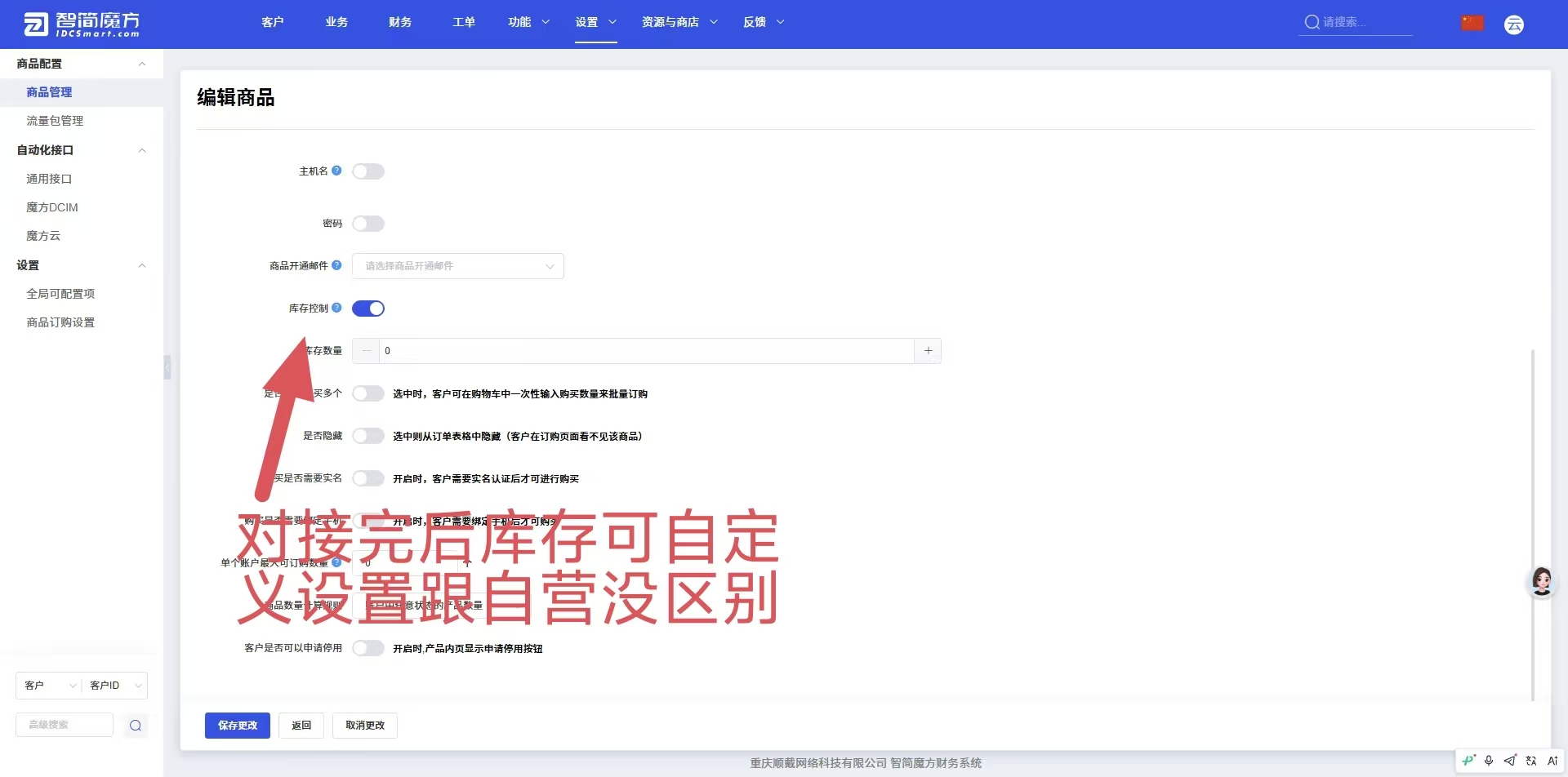The image size is (1568, 777).
Task: Collapse the 设置 sidebar group
Action: 142,265
